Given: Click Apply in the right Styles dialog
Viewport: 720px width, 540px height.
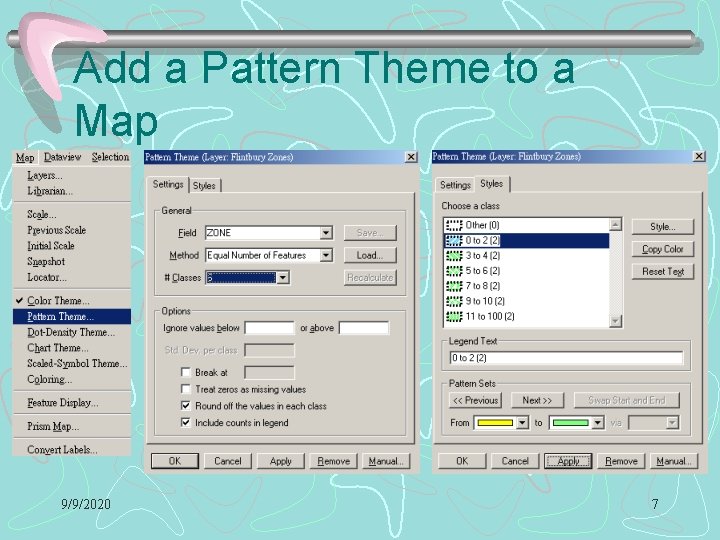Looking at the screenshot, I should 568,461.
